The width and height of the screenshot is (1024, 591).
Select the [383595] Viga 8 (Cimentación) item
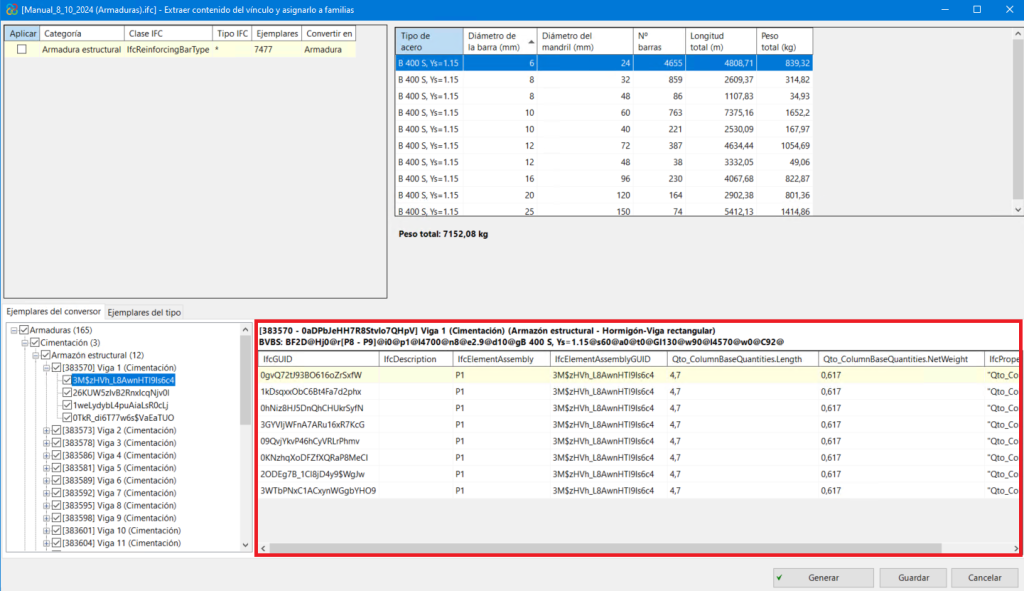tap(120, 505)
